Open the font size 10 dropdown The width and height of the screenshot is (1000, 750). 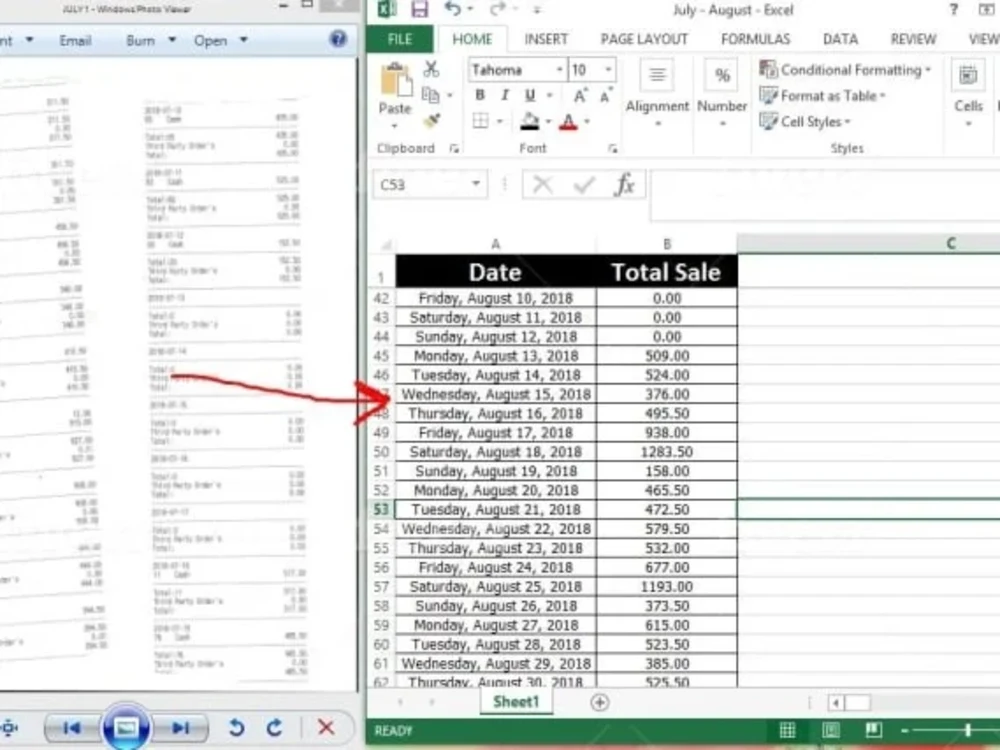tap(608, 70)
